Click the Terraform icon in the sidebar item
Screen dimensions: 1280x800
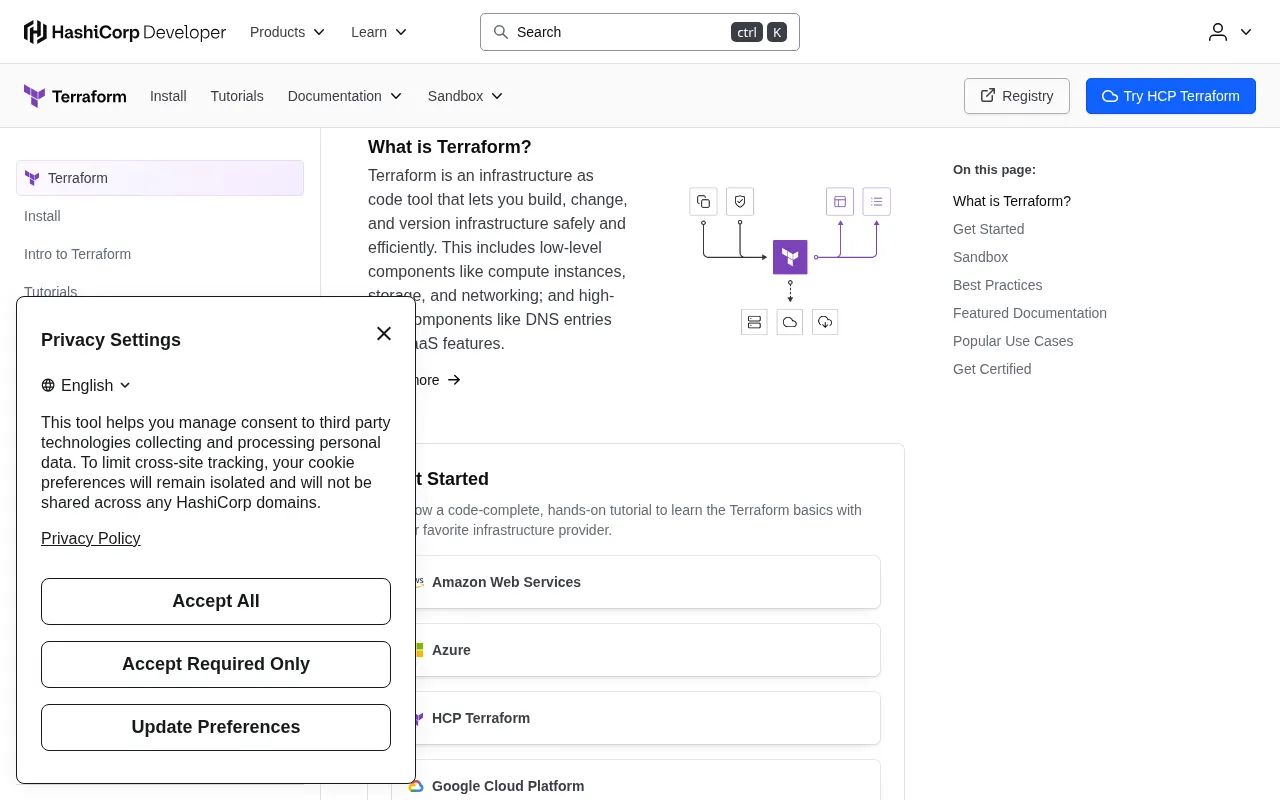pyautogui.click(x=32, y=178)
